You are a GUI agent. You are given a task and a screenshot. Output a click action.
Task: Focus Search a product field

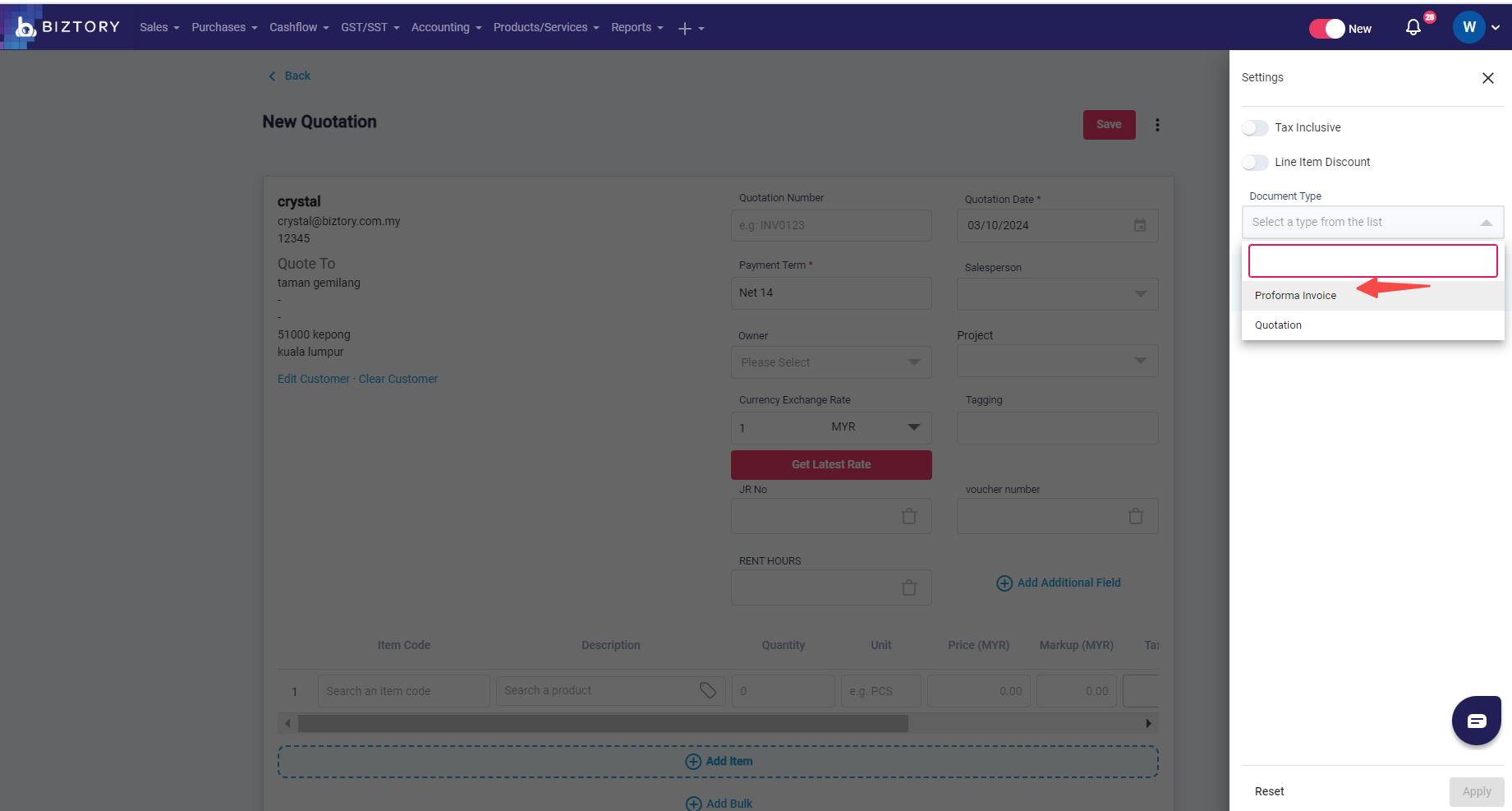[610, 691]
